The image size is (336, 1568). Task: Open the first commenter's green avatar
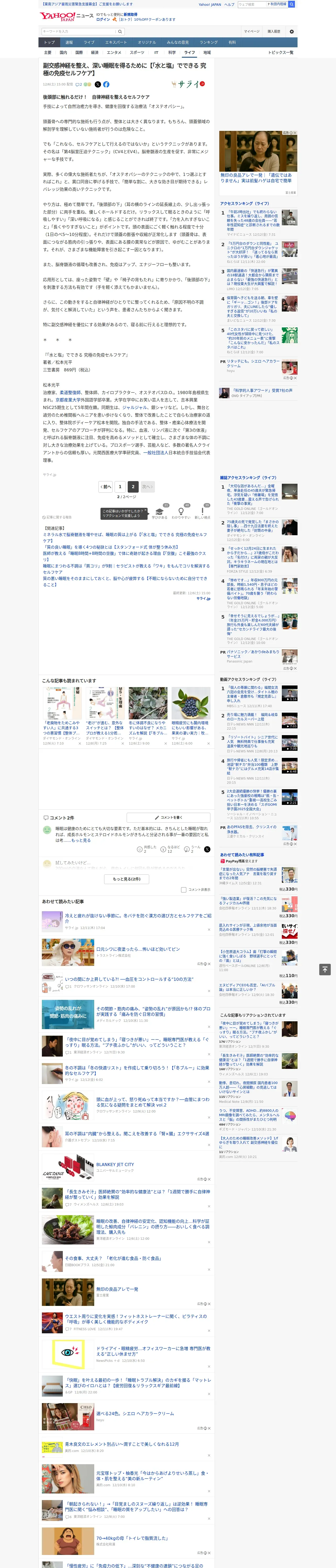47,830
